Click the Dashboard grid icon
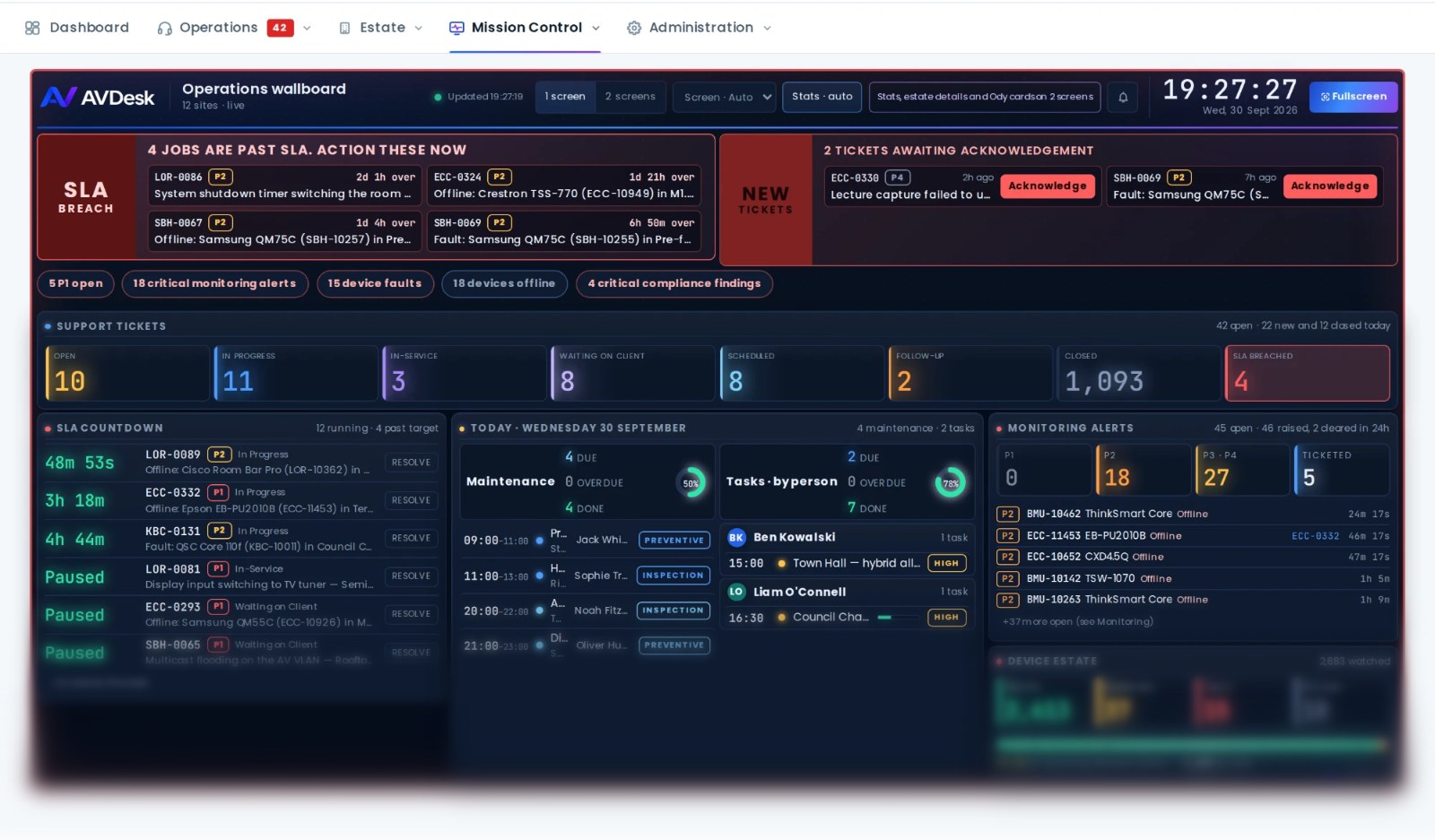Image resolution: width=1435 pixels, height=840 pixels. [x=32, y=28]
